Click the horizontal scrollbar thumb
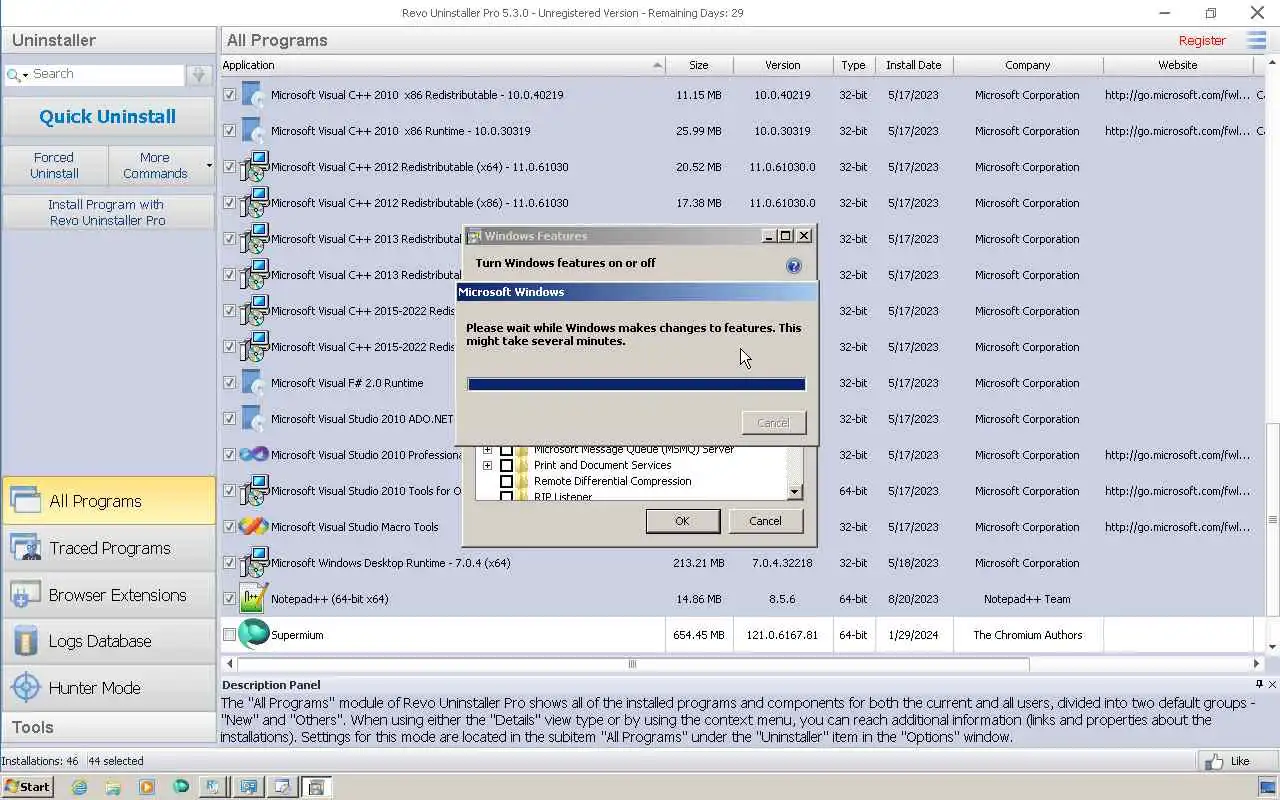The width and height of the screenshot is (1280, 800). click(x=632, y=664)
